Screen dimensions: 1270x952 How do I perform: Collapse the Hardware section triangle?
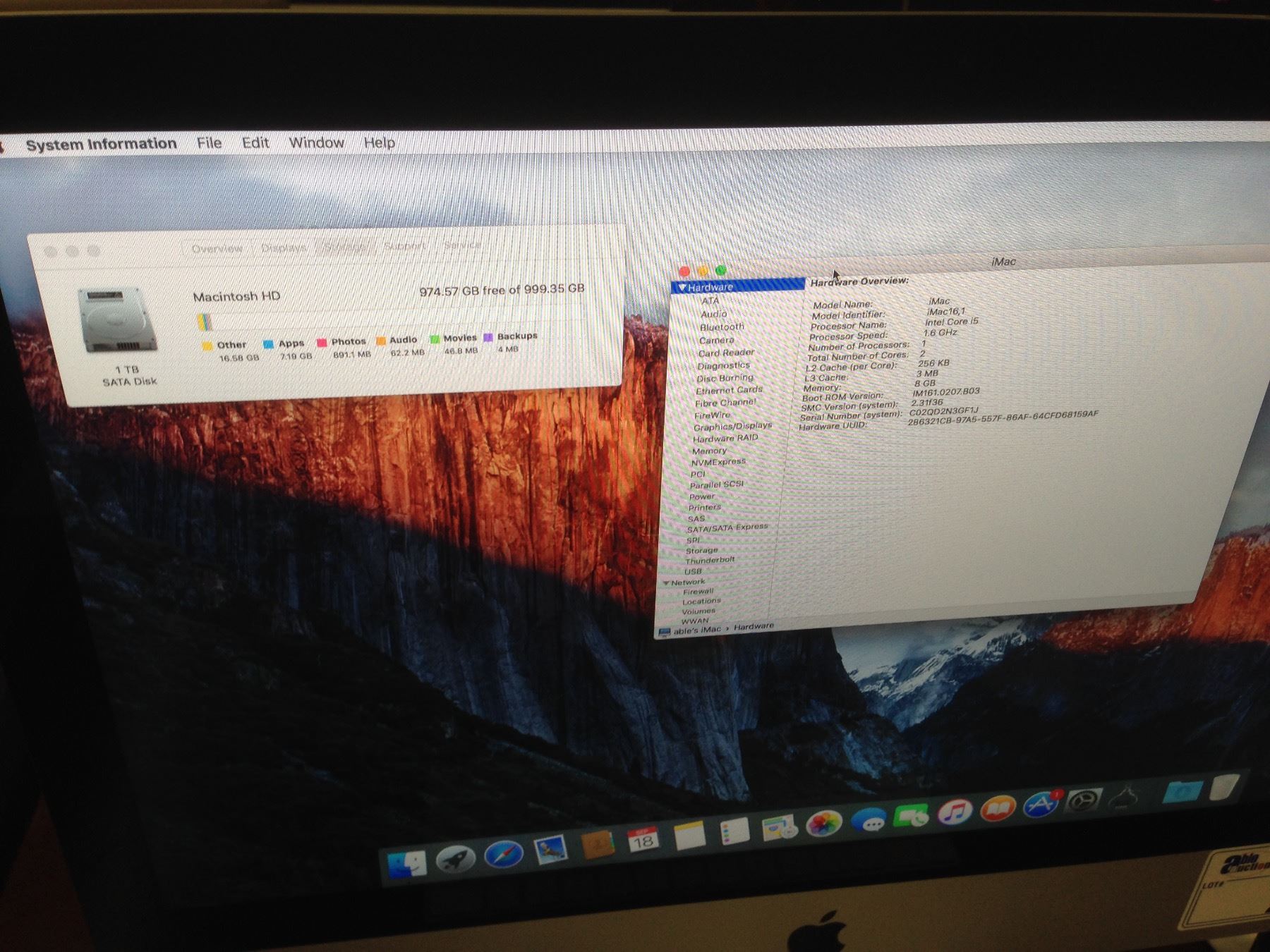pyautogui.click(x=682, y=287)
